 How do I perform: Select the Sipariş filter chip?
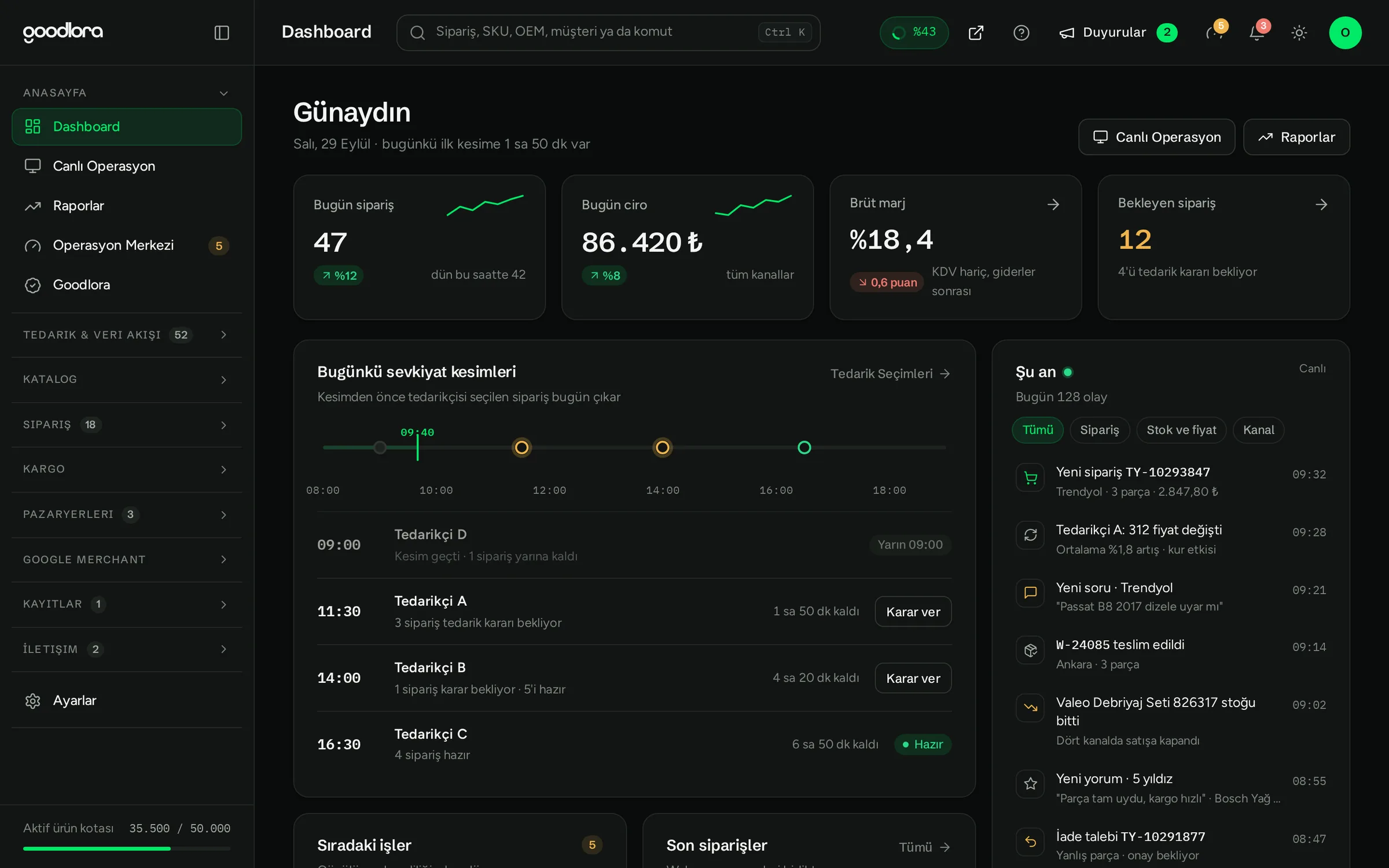[x=1100, y=430]
